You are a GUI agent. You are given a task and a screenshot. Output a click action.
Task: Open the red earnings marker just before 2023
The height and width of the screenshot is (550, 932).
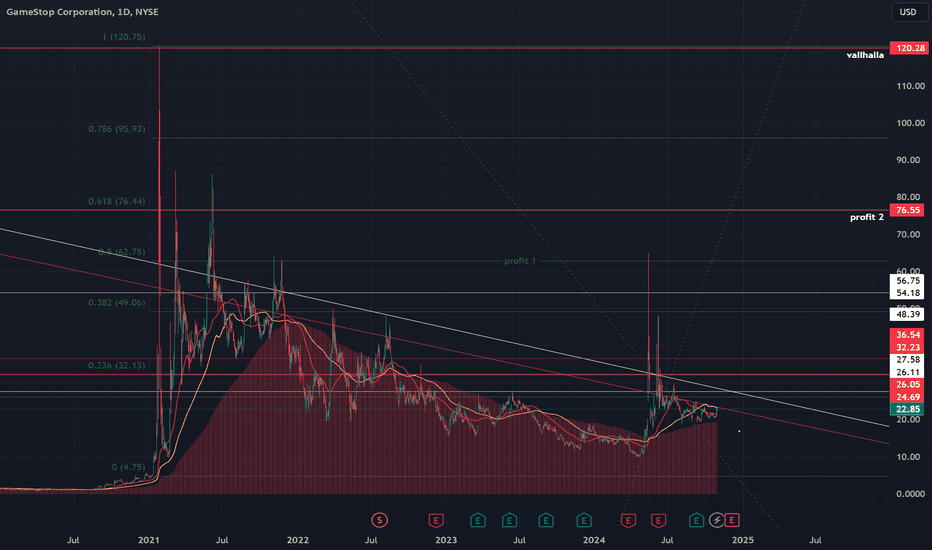click(436, 520)
